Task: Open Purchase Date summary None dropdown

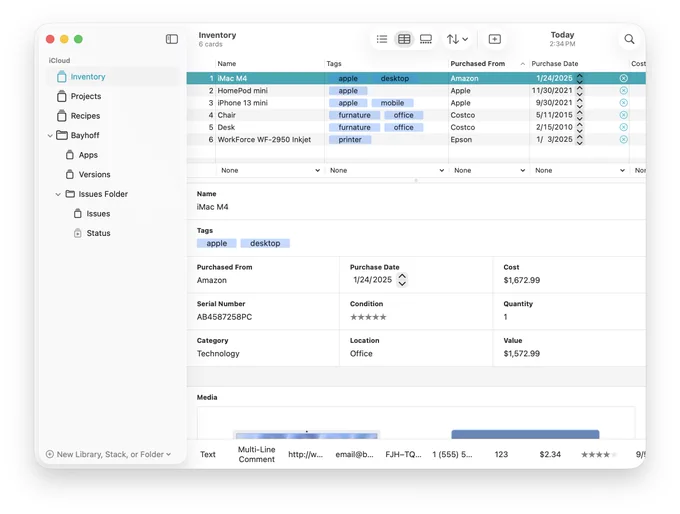Action: pos(579,170)
